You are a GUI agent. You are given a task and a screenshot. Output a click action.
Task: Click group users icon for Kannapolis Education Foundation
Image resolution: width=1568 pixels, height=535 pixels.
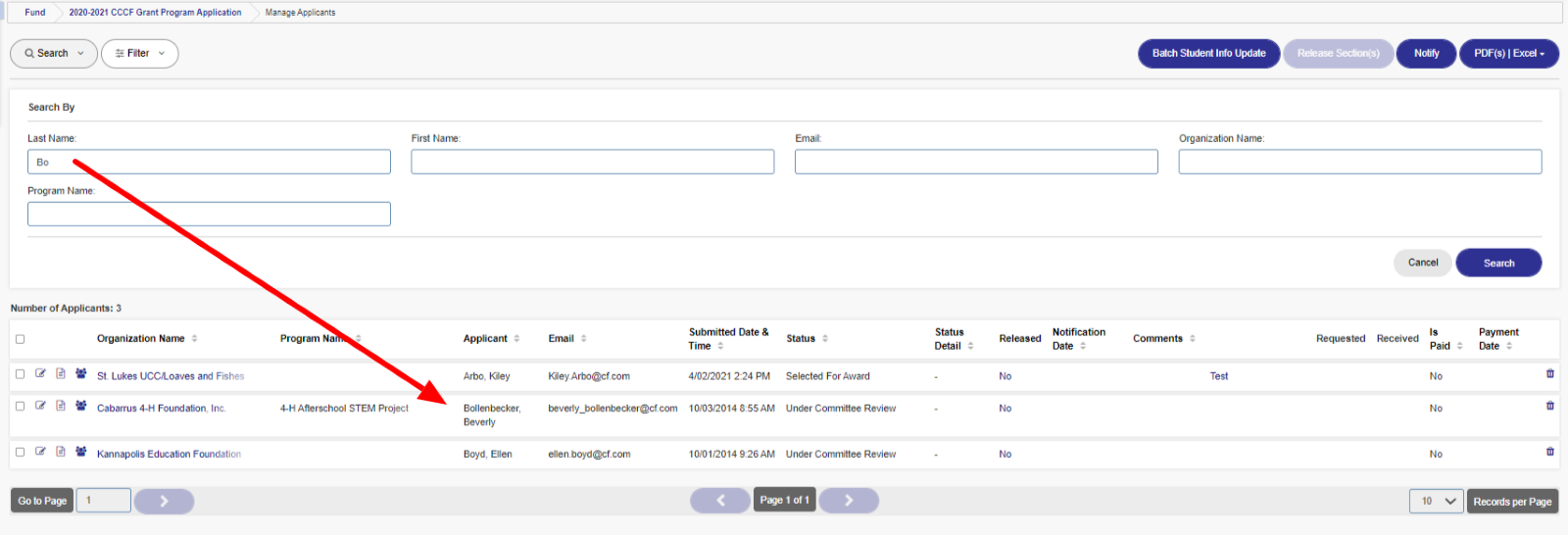pos(81,452)
